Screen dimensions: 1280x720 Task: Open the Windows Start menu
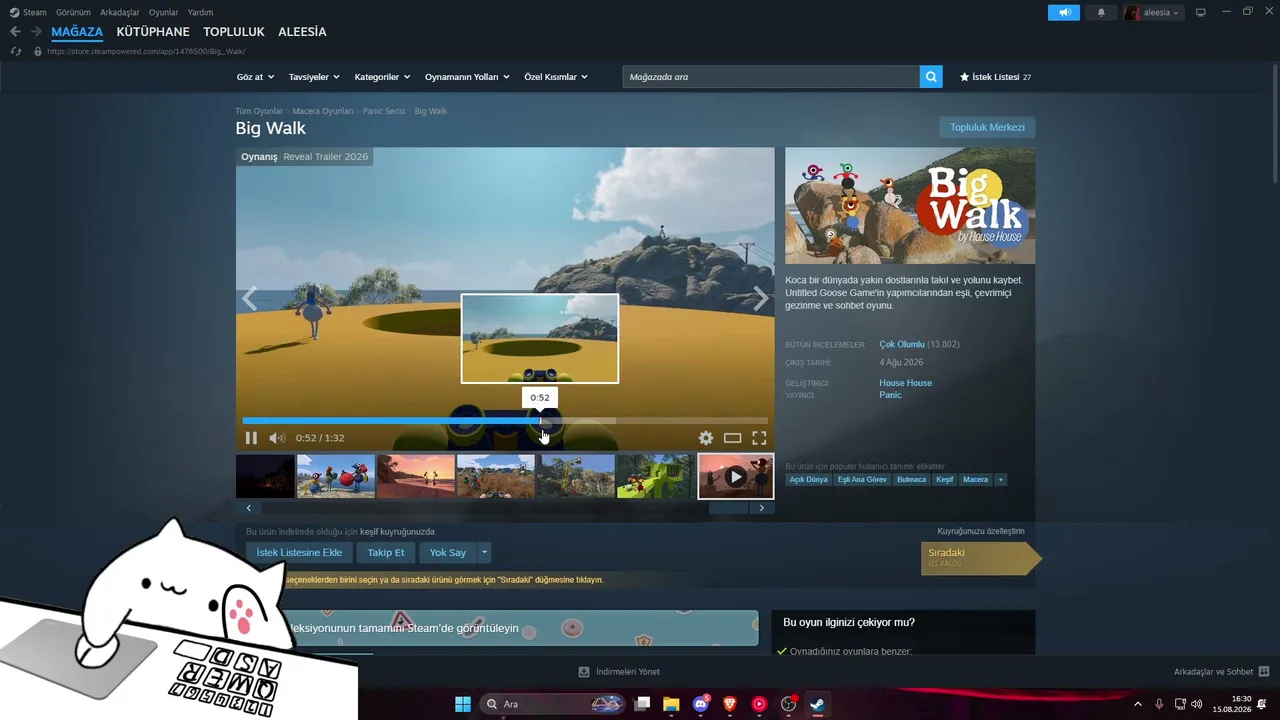(463, 704)
